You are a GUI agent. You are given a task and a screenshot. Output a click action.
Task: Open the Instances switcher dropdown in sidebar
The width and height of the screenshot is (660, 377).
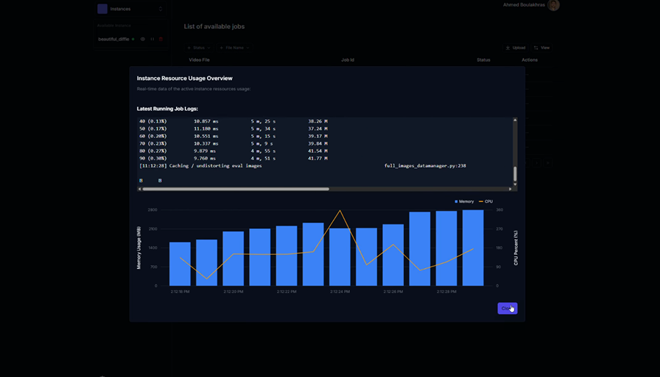click(x=130, y=9)
